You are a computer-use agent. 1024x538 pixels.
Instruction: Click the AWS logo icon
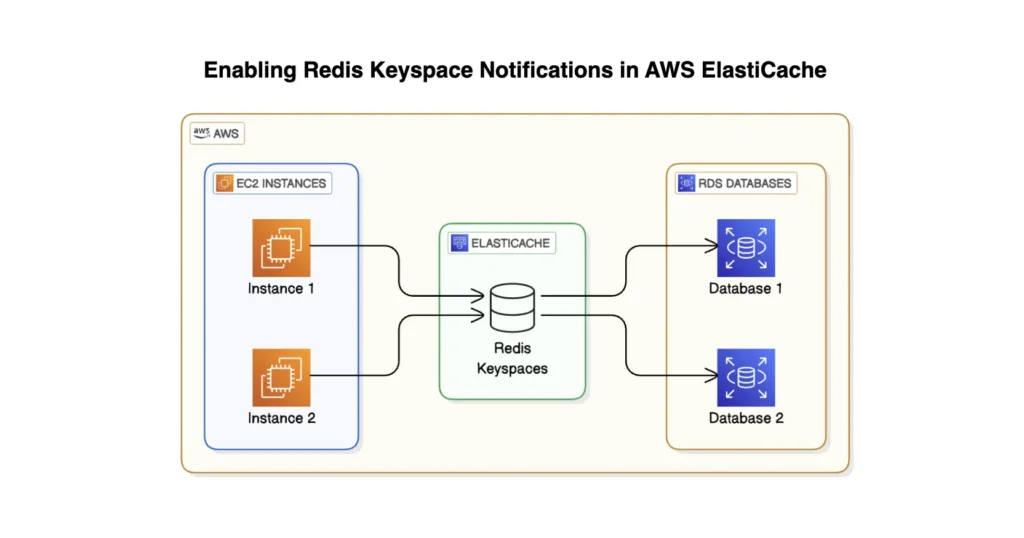(x=201, y=133)
